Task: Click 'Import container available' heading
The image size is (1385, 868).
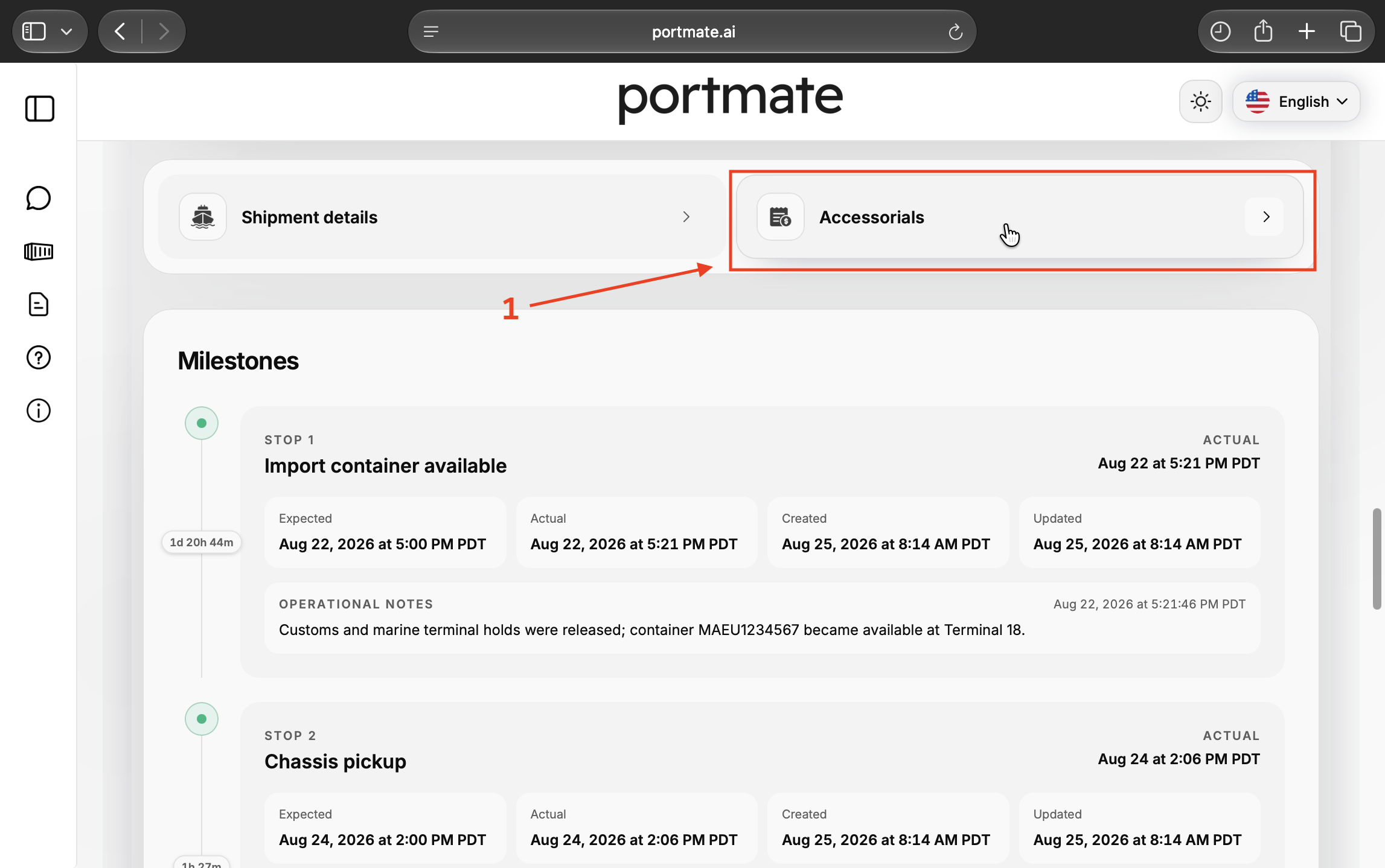Action: point(385,466)
